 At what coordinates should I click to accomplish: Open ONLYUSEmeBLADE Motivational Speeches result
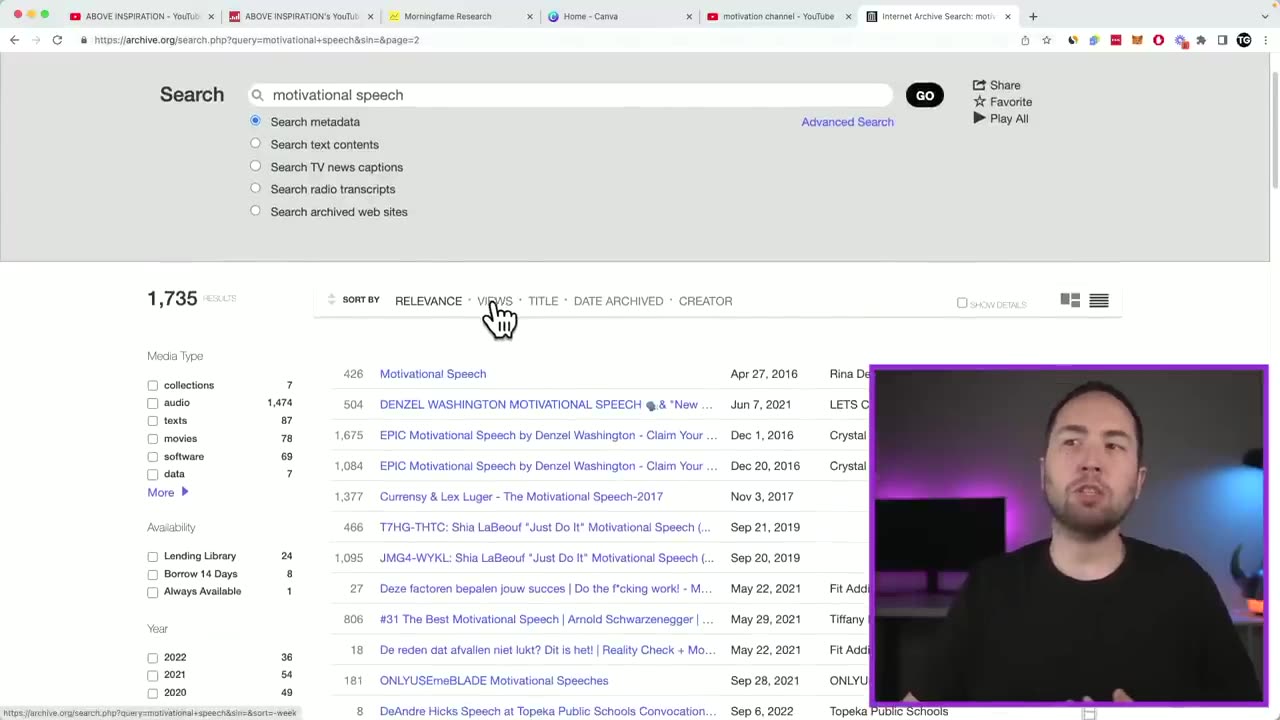point(494,681)
